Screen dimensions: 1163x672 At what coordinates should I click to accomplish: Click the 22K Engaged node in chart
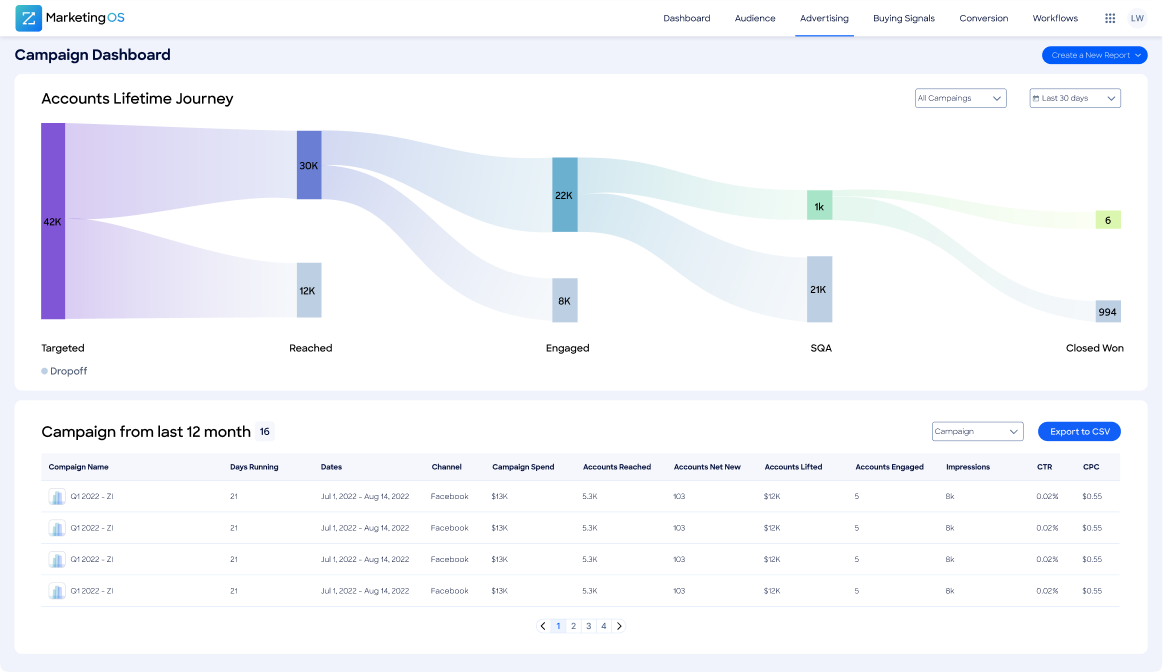[x=565, y=195]
